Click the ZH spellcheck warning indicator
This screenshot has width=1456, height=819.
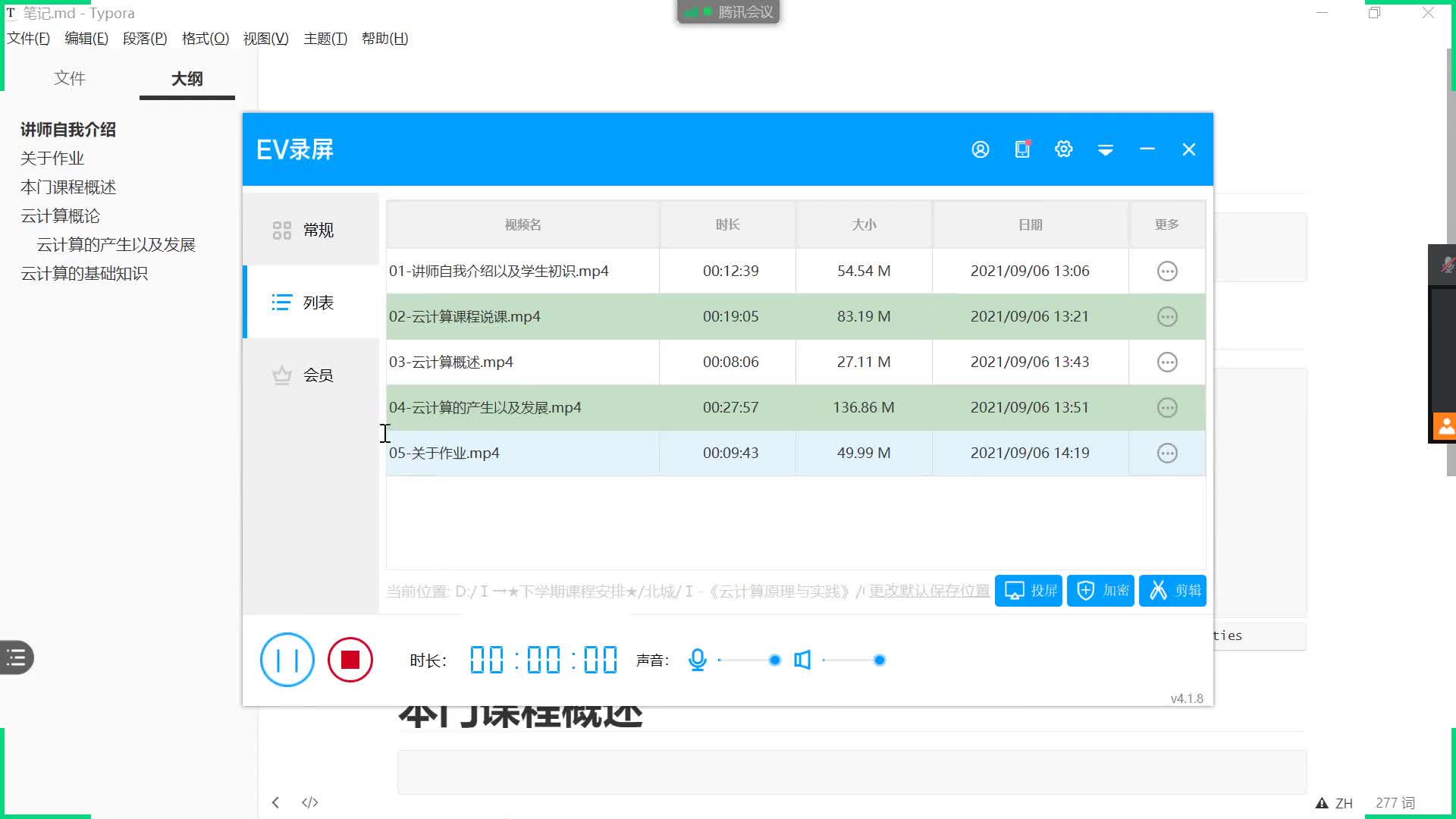point(1334,803)
